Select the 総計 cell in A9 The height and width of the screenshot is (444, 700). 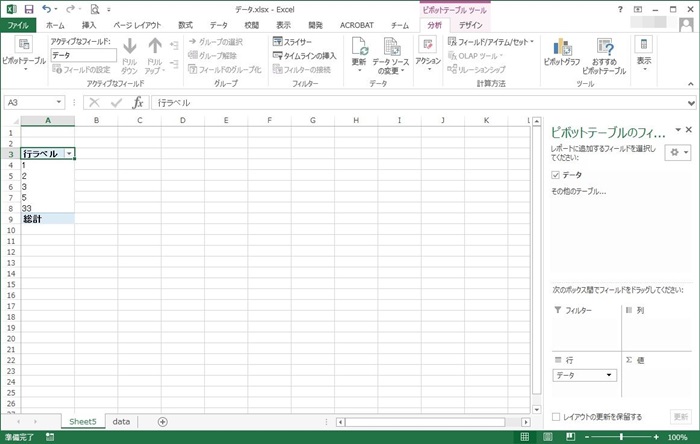click(48, 219)
